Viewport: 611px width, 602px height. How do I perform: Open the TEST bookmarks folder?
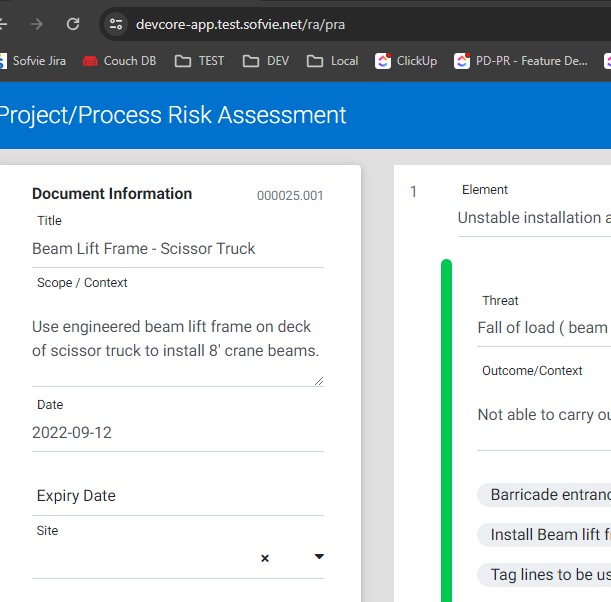coord(199,61)
